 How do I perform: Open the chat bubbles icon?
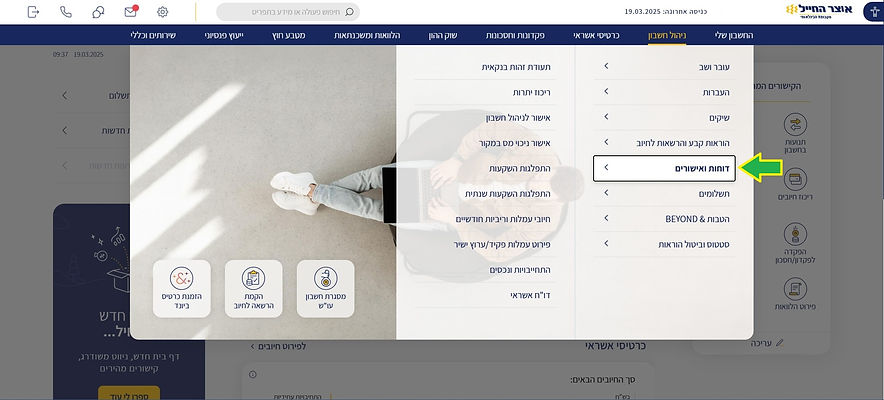[98, 12]
